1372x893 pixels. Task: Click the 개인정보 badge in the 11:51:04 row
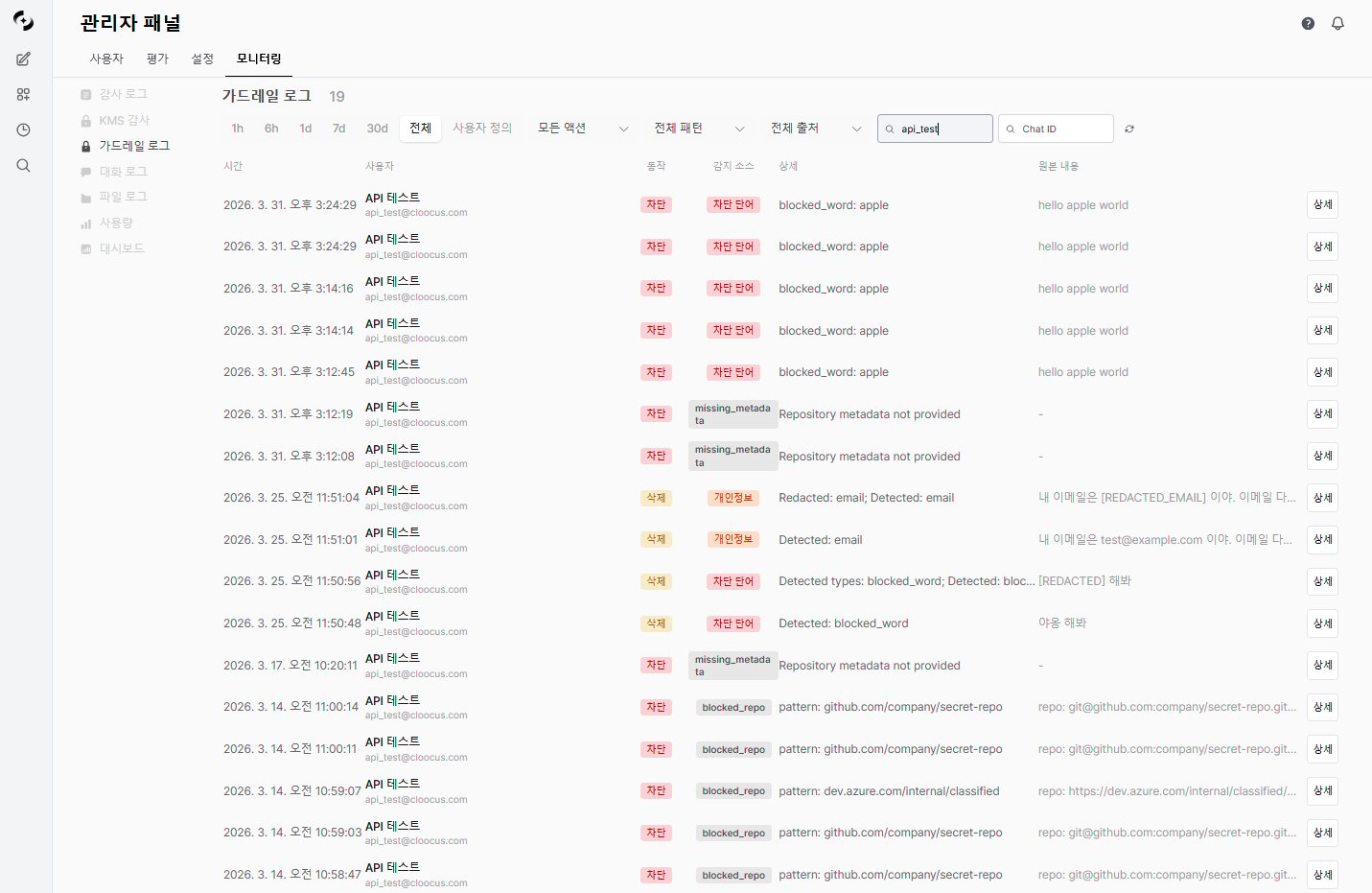733,498
